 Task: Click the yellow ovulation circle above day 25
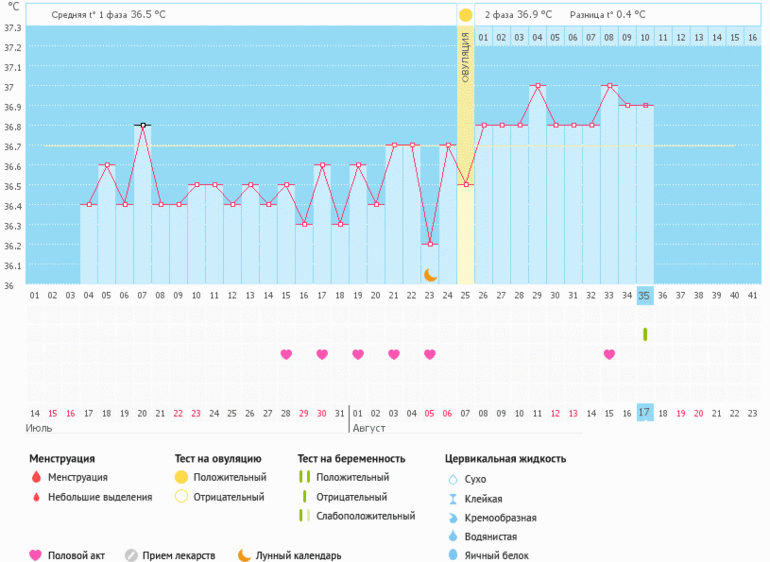click(465, 15)
